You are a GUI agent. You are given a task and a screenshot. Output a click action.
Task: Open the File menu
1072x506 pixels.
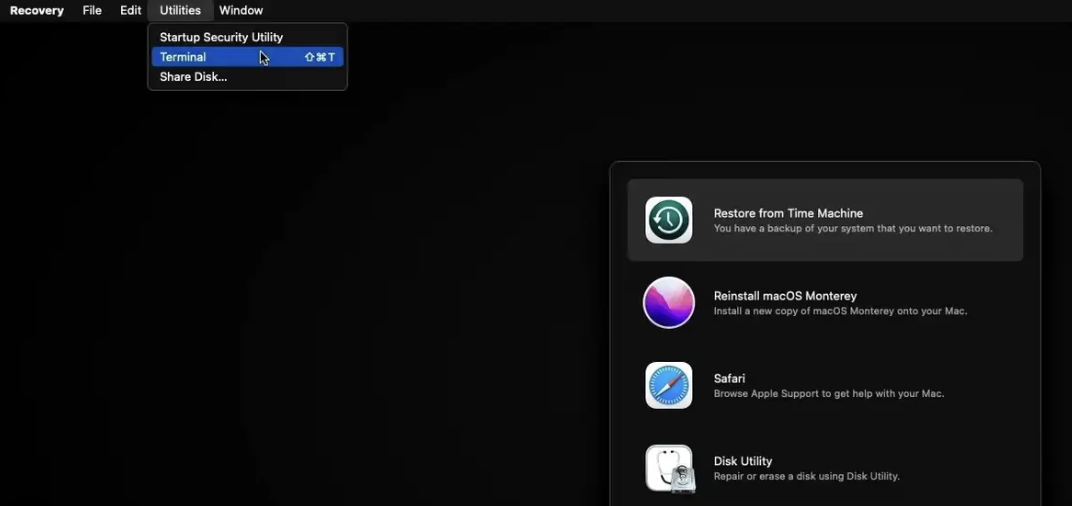[x=92, y=10]
